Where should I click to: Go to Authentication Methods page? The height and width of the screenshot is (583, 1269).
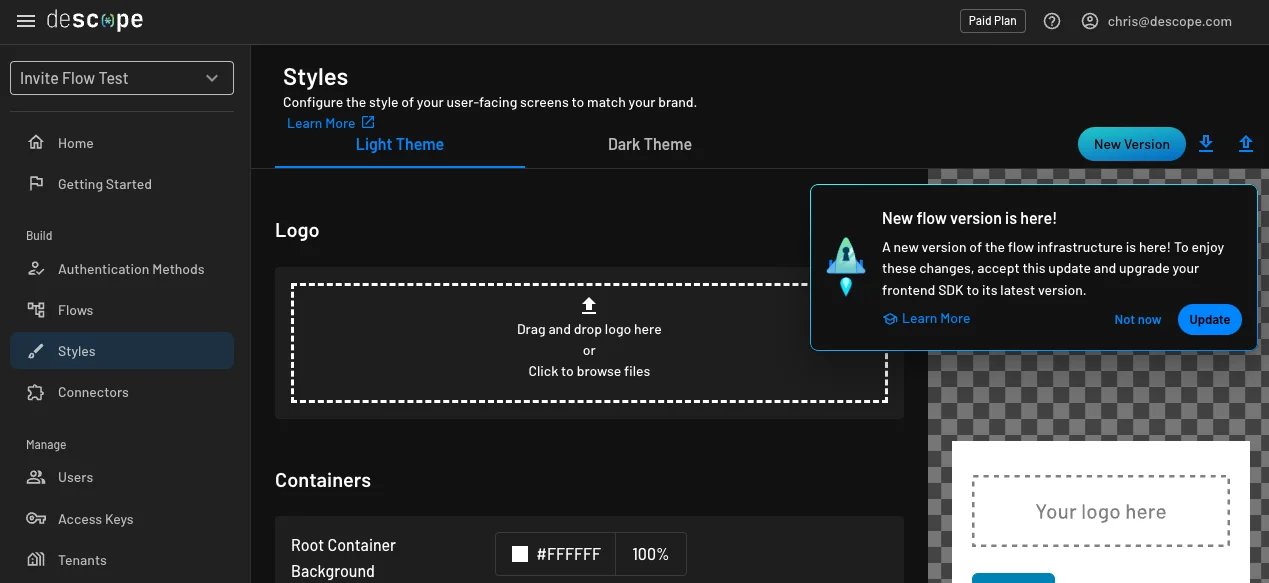(x=122, y=269)
